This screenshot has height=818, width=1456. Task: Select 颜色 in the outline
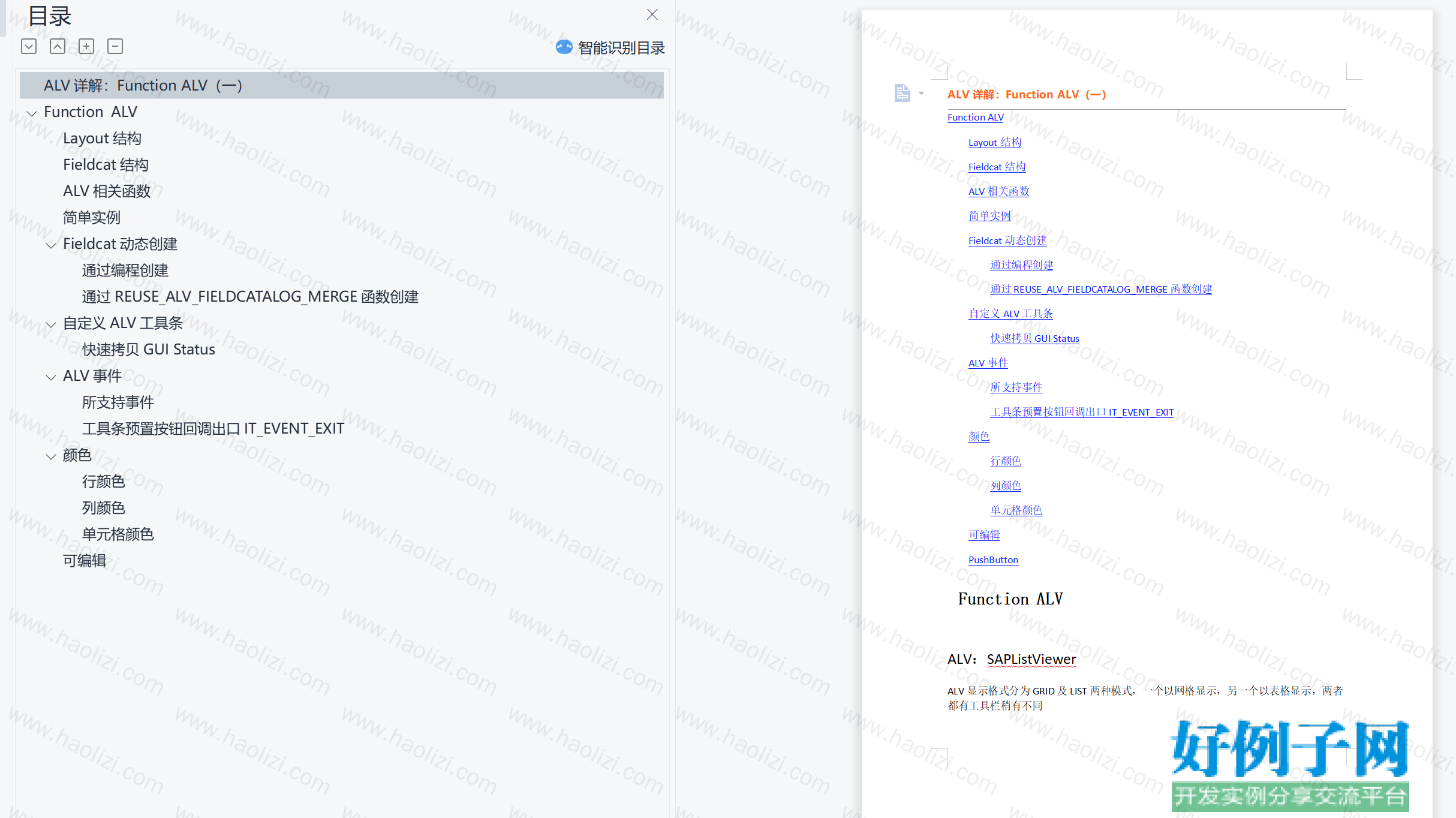pos(77,455)
